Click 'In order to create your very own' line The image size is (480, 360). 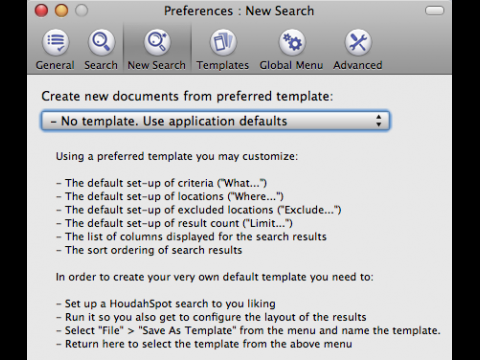click(x=215, y=277)
